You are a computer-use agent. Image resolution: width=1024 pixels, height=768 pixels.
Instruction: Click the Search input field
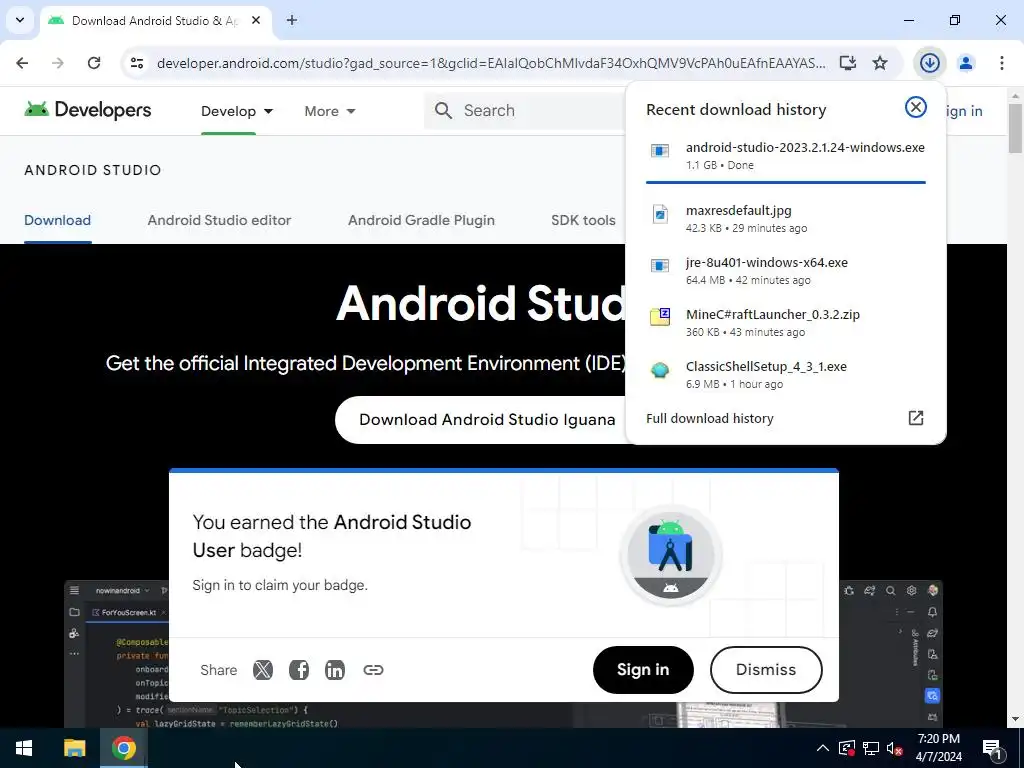[526, 110]
